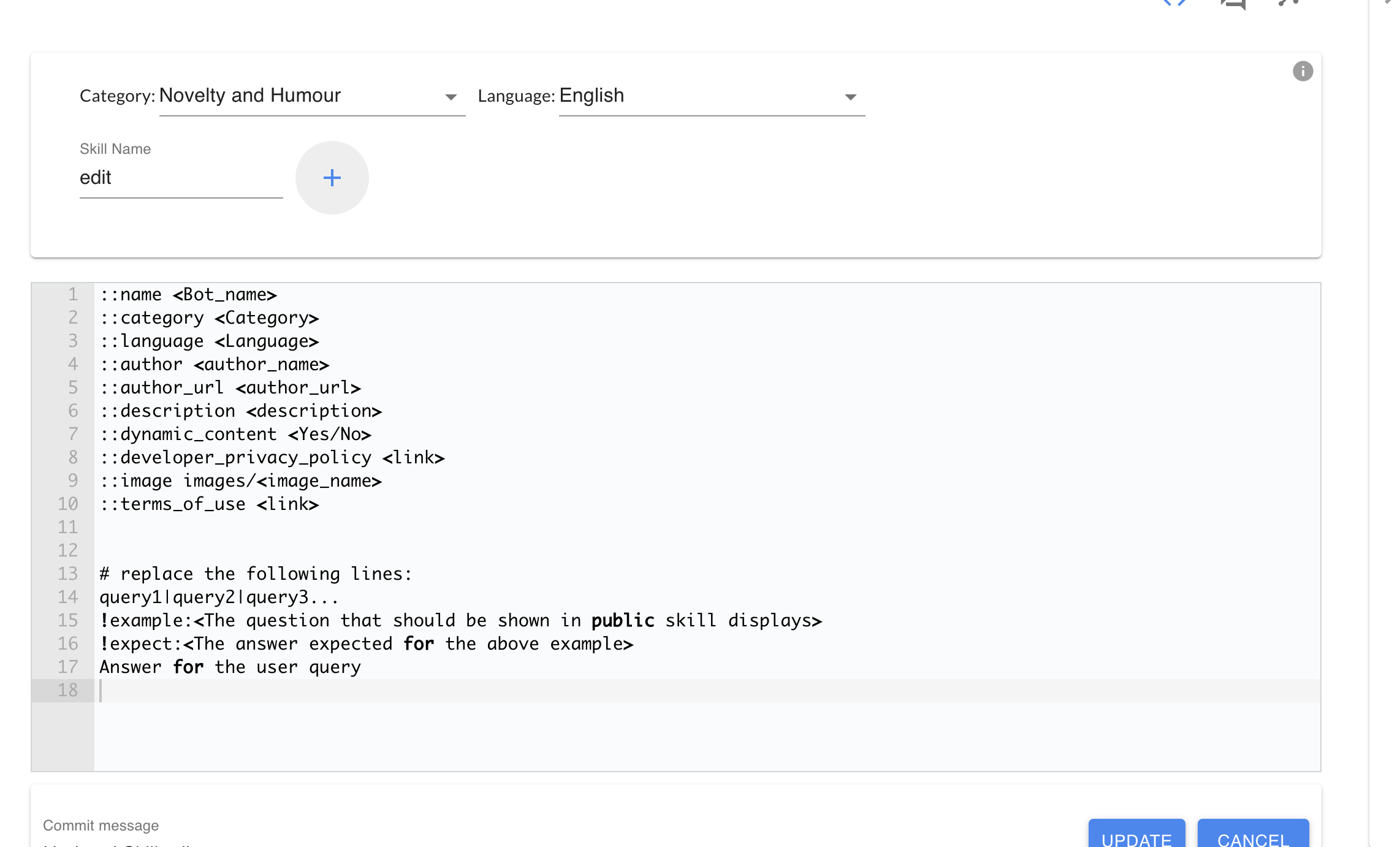The width and height of the screenshot is (1400, 847).
Task: Place cursor on the query1|query2|query3 line
Action: click(218, 597)
